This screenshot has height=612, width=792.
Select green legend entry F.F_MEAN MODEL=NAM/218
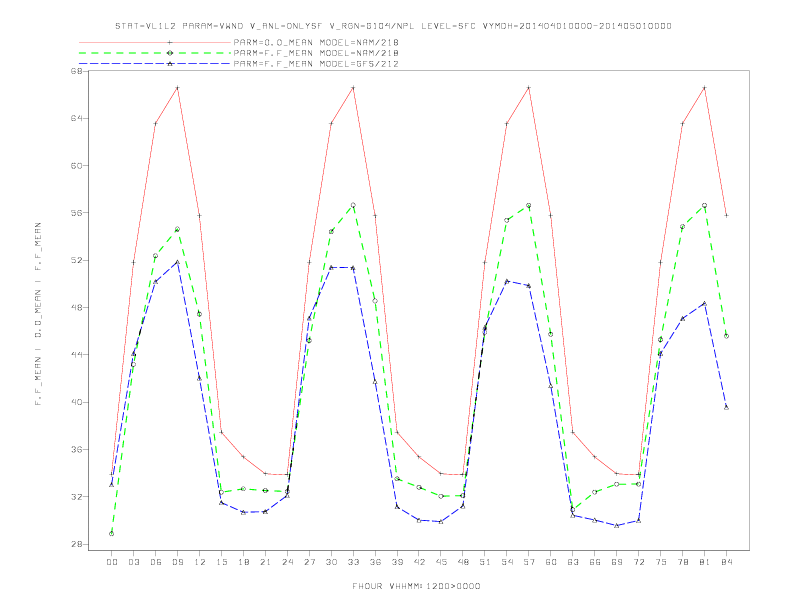(x=316, y=53)
